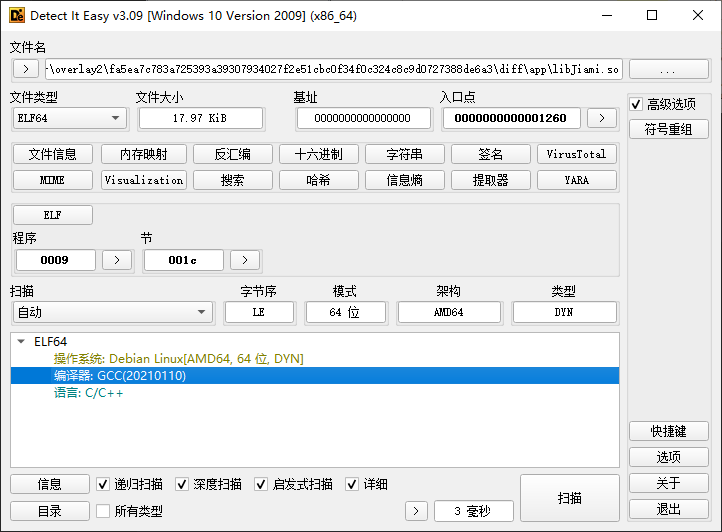This screenshot has width=722, height=532.
Task: Click the browse '...' button for file name
Action: 668,69
